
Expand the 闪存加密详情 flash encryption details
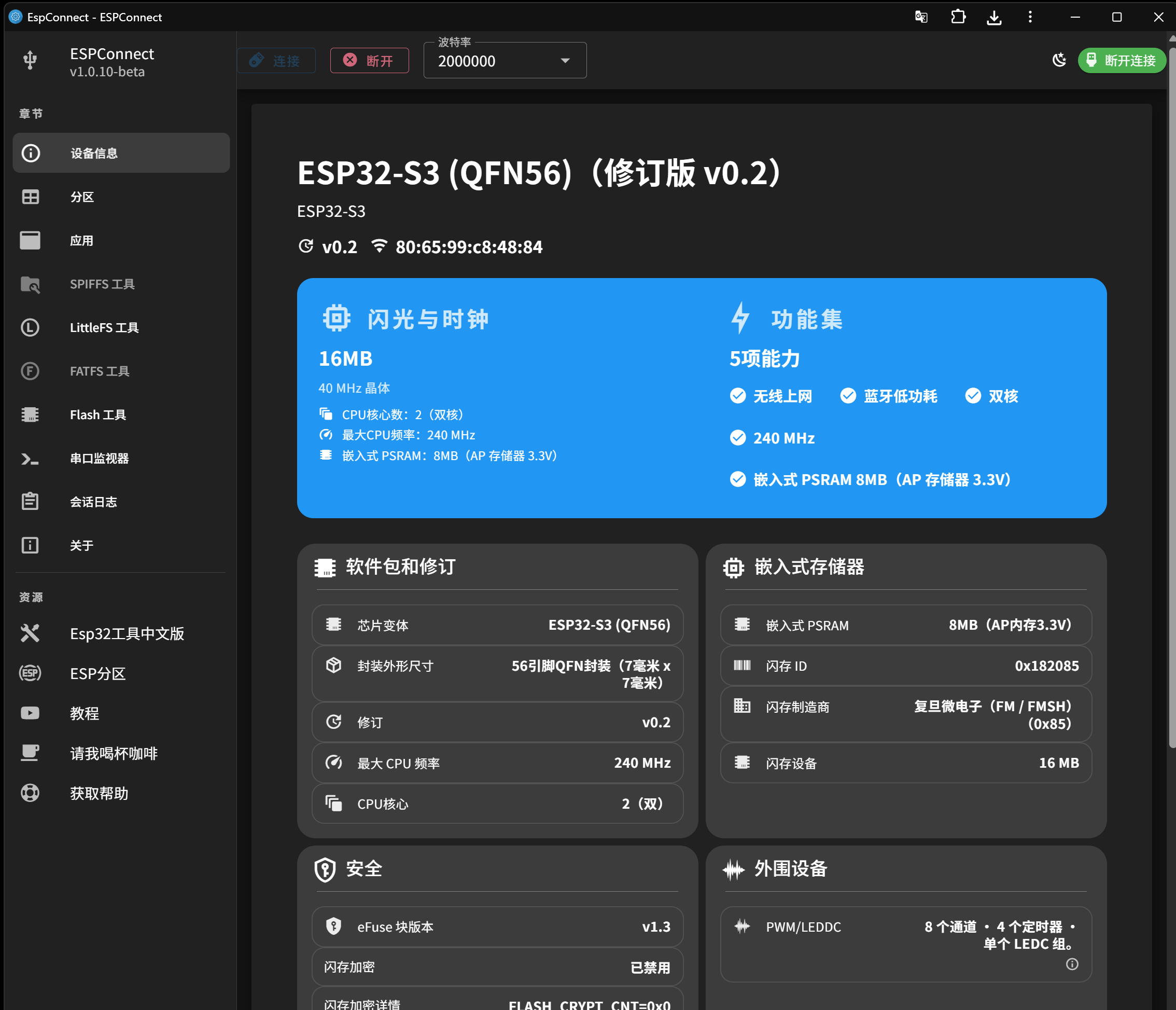tap(497, 1002)
